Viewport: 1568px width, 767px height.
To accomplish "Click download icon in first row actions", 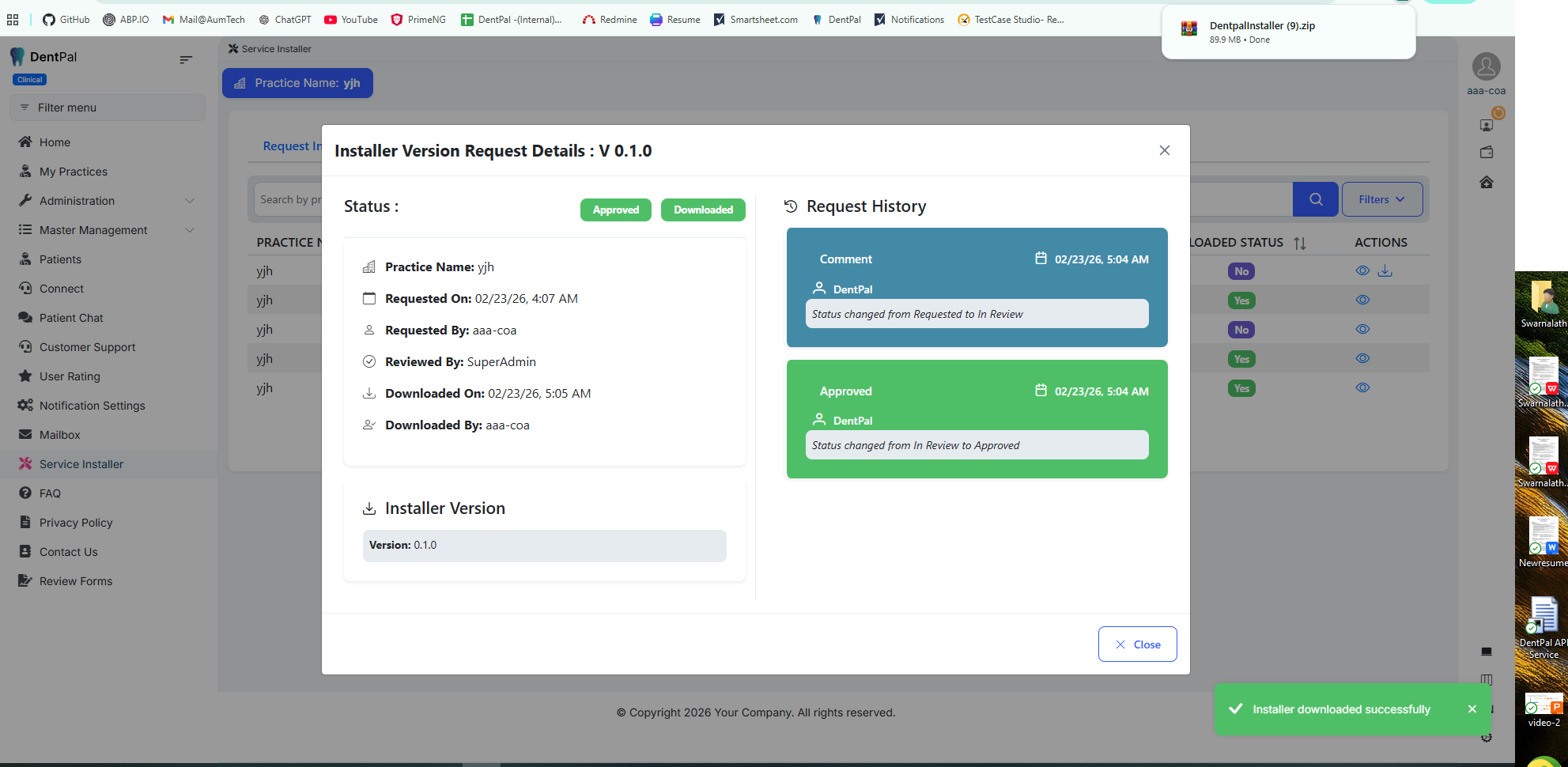I will (1385, 271).
